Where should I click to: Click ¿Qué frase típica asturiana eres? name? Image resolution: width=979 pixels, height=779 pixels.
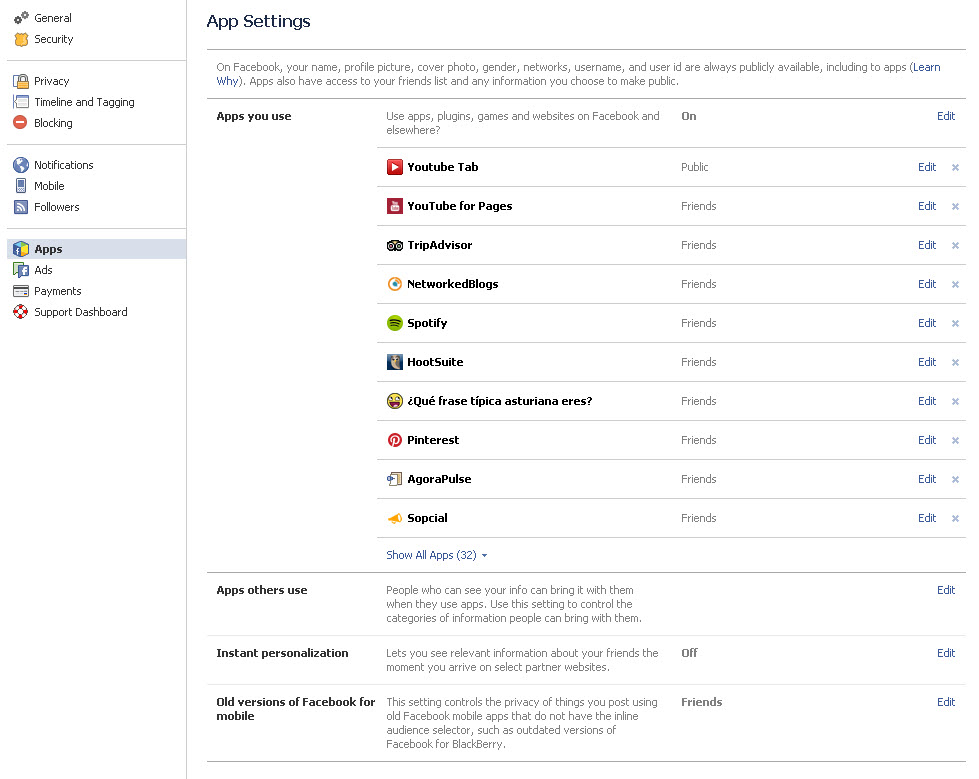[499, 401]
